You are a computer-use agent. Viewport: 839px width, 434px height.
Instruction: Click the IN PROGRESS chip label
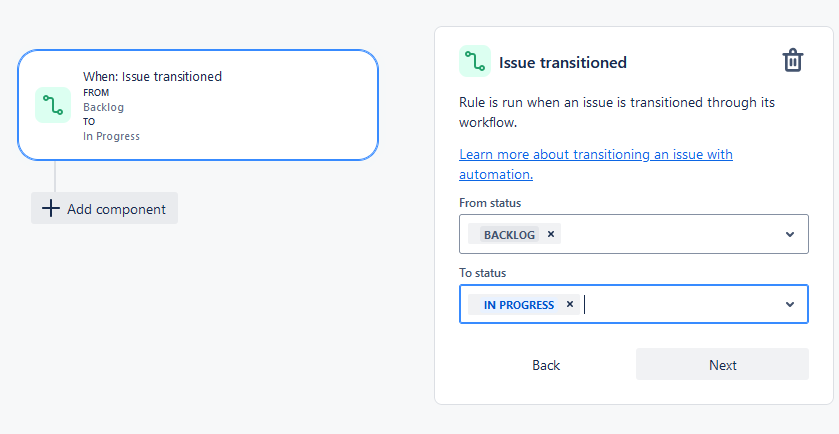[519, 304]
